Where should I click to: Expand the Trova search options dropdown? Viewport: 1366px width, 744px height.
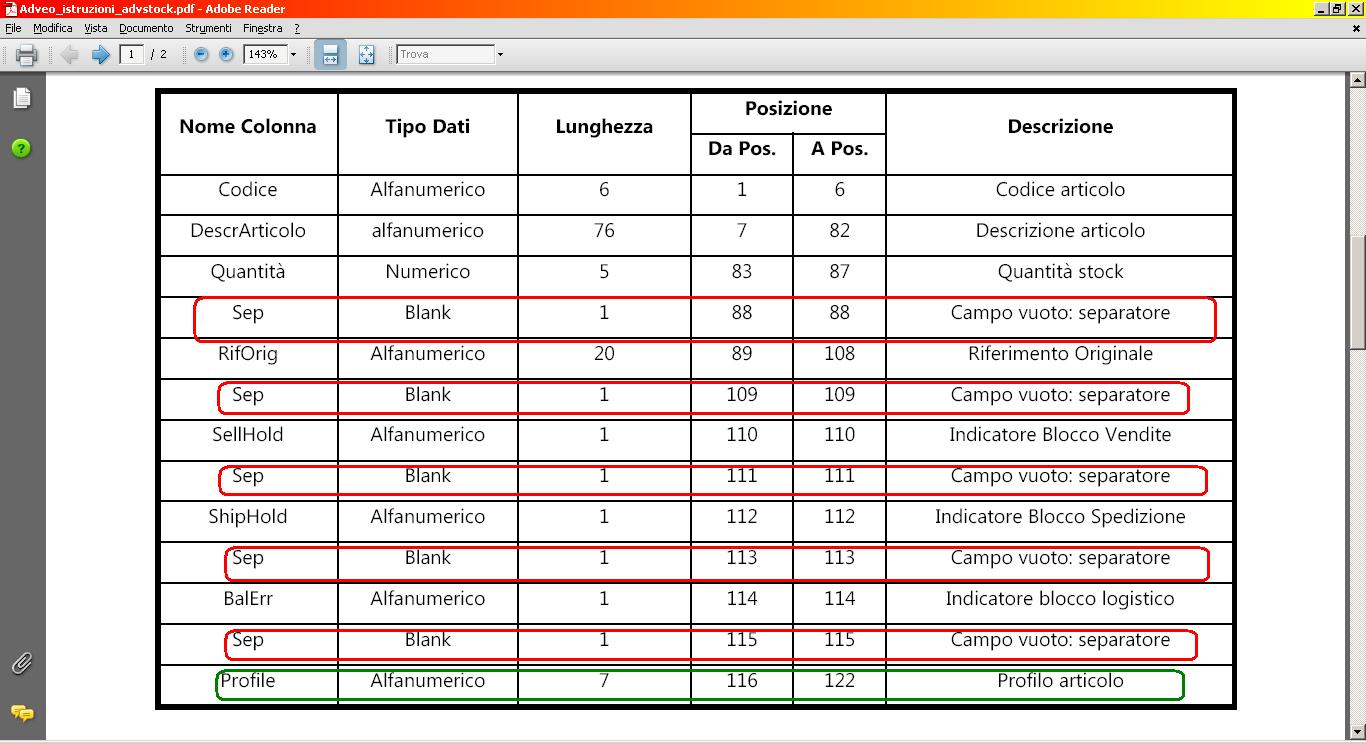500,55
